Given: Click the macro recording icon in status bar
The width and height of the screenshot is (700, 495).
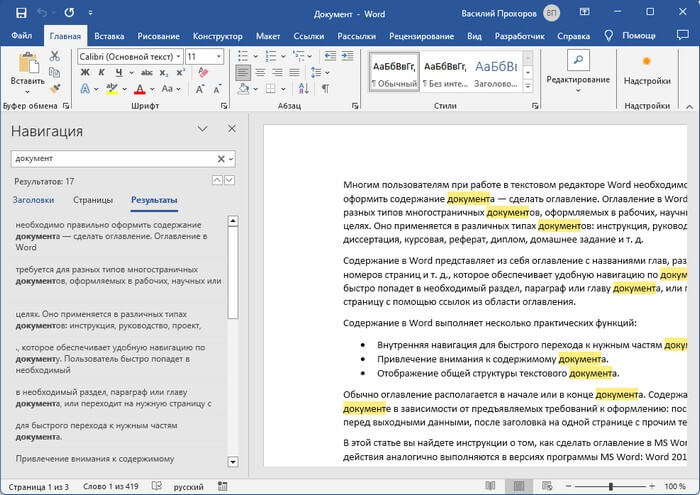Looking at the screenshot, I should click(222, 486).
